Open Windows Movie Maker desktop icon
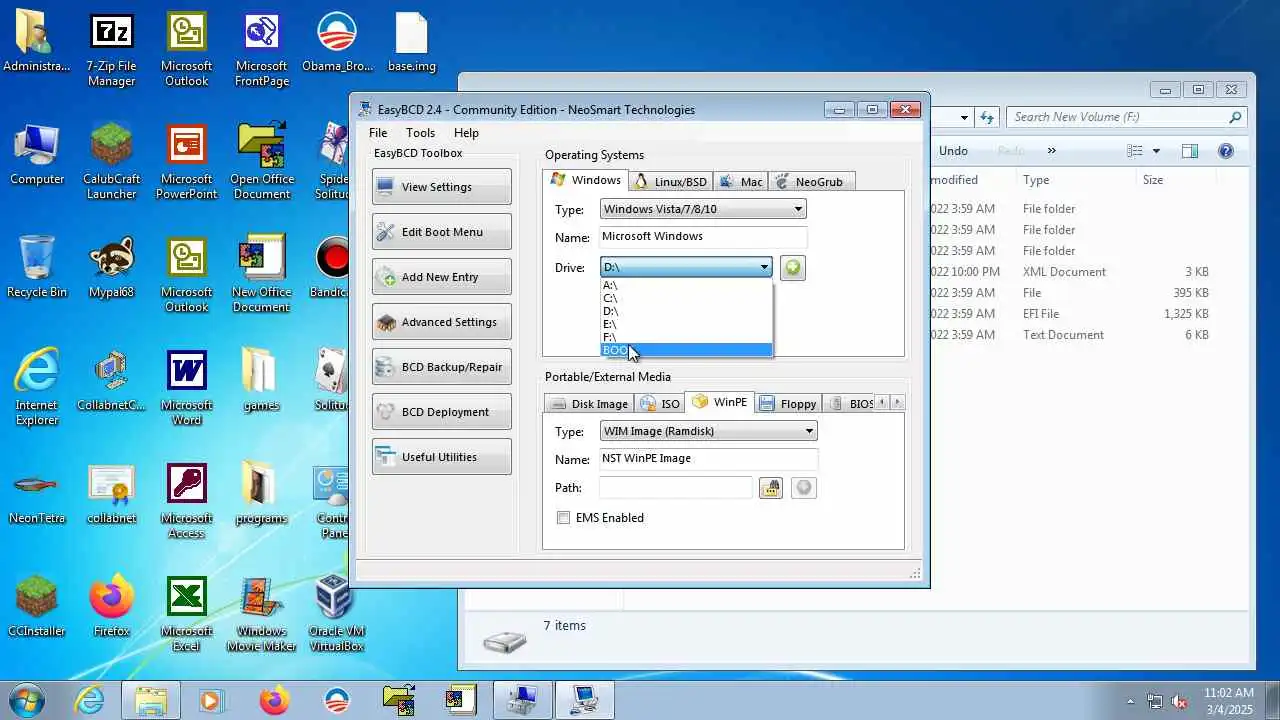1280x720 pixels. click(x=261, y=614)
